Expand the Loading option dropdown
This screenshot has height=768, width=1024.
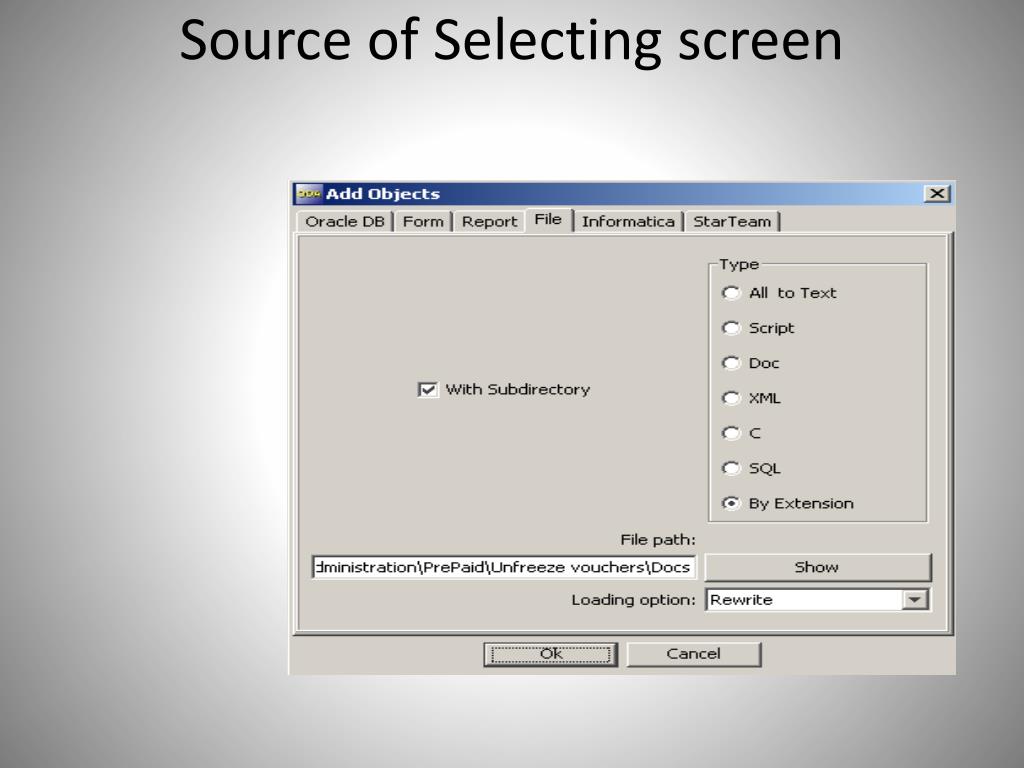(914, 600)
